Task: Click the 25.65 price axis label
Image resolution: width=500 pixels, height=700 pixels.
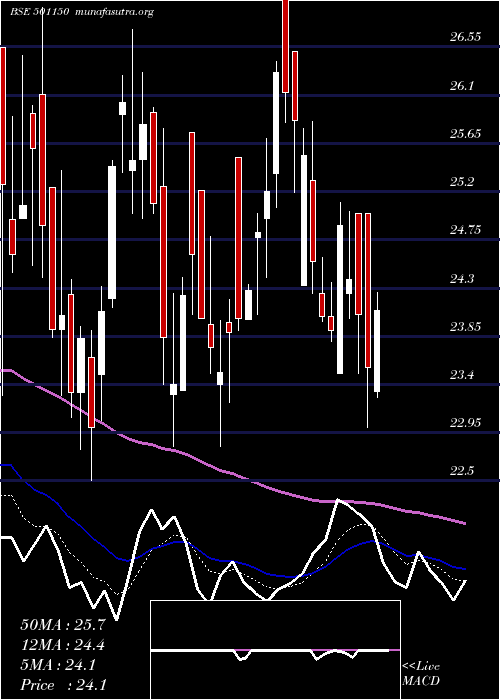Action: tap(465, 133)
